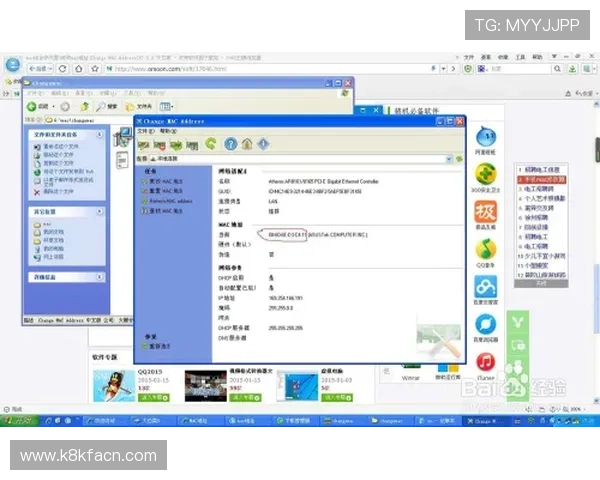Click the Baidu browser app icon
600x480 pixels.
(x=486, y=324)
